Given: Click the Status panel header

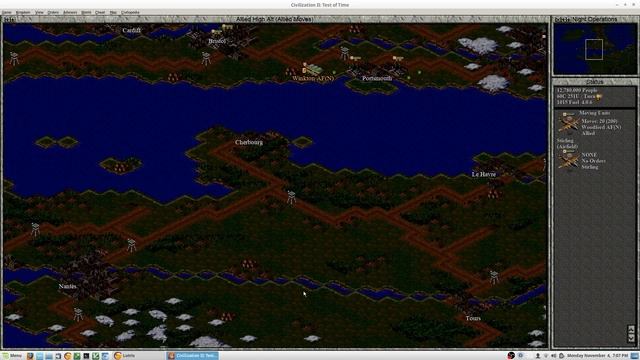Looking at the screenshot, I should (594, 82).
